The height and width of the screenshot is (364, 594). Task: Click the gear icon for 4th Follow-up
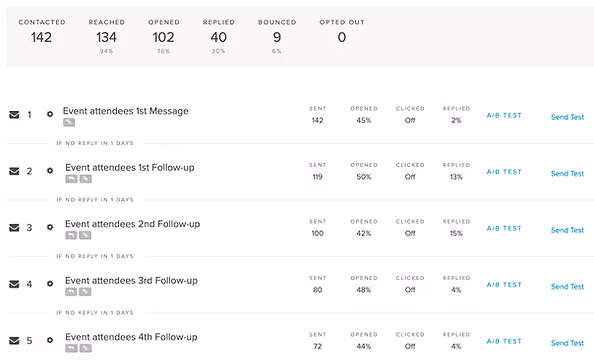(50, 340)
